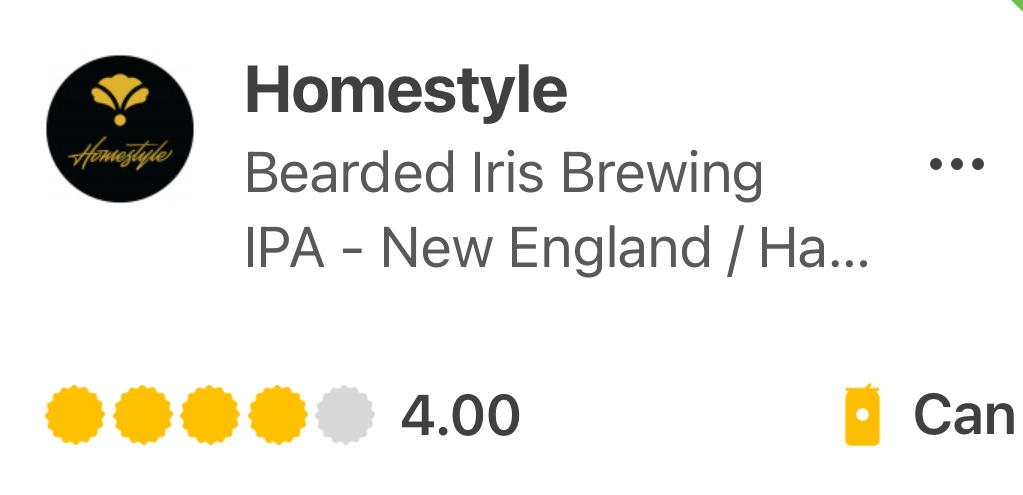
Task: Visit the Bearded Iris Brewing brewery link
Action: pyautogui.click(x=504, y=174)
